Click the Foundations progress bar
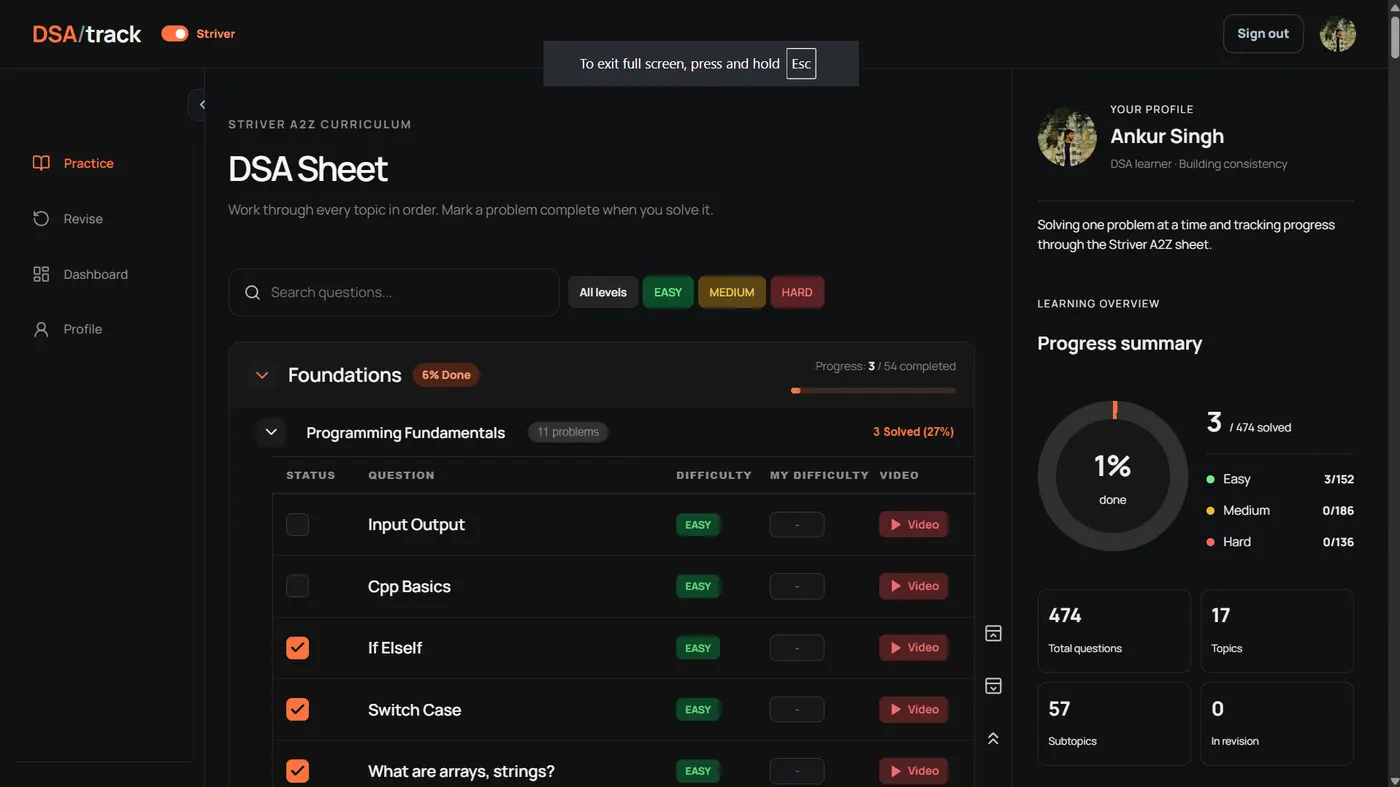 [x=873, y=390]
